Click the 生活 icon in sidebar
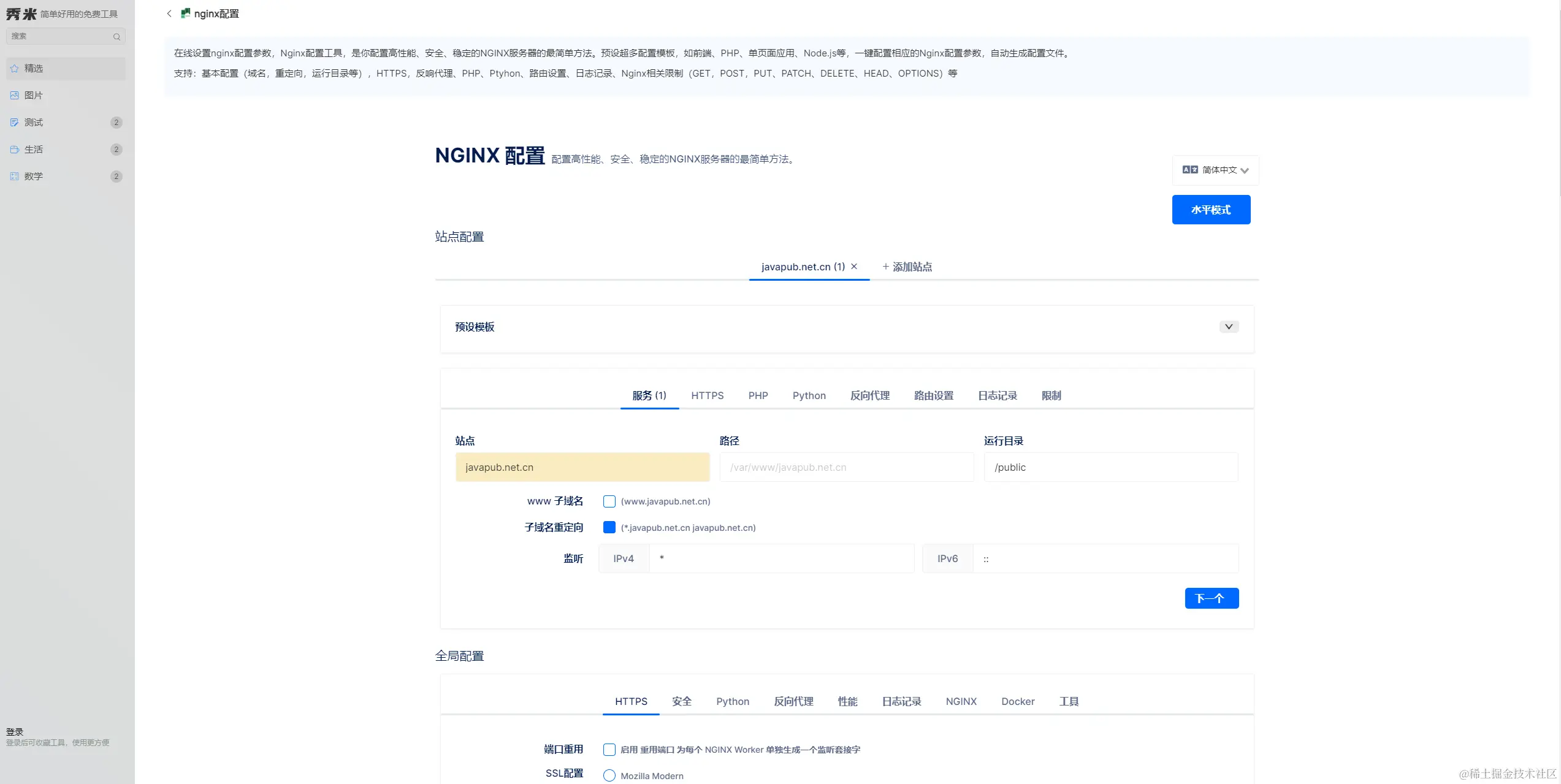 15,150
